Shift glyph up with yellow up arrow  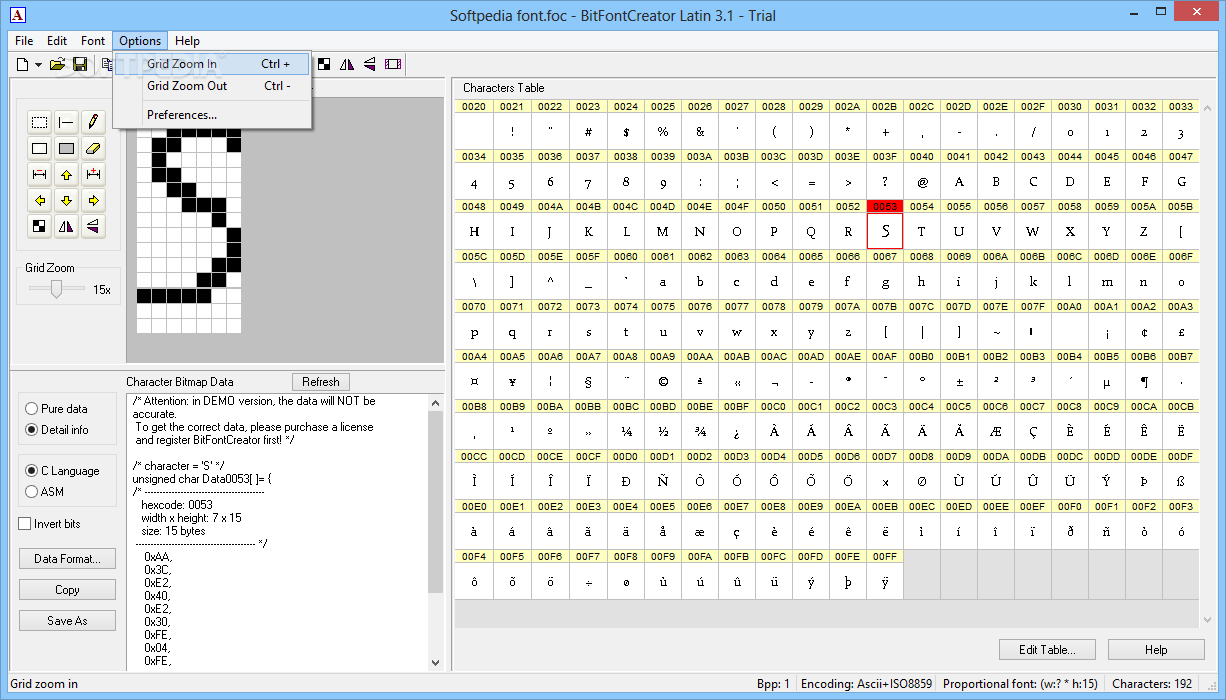66,175
